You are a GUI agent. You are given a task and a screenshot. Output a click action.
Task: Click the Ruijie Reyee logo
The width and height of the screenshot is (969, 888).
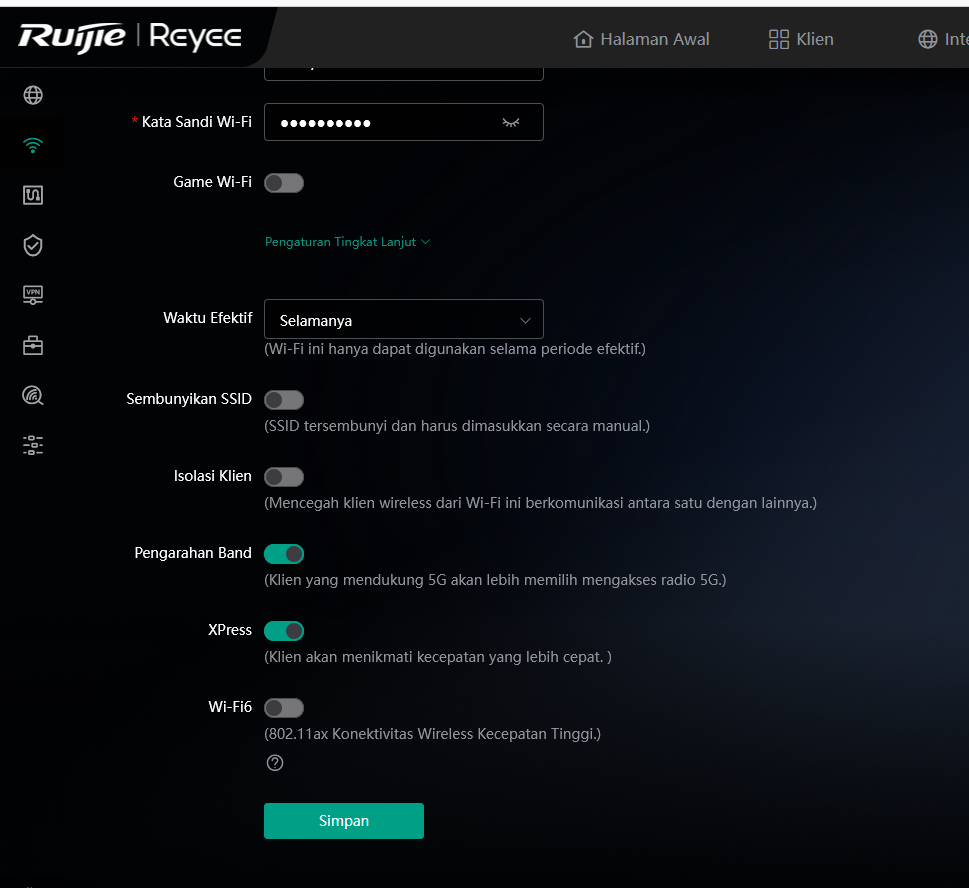click(130, 38)
